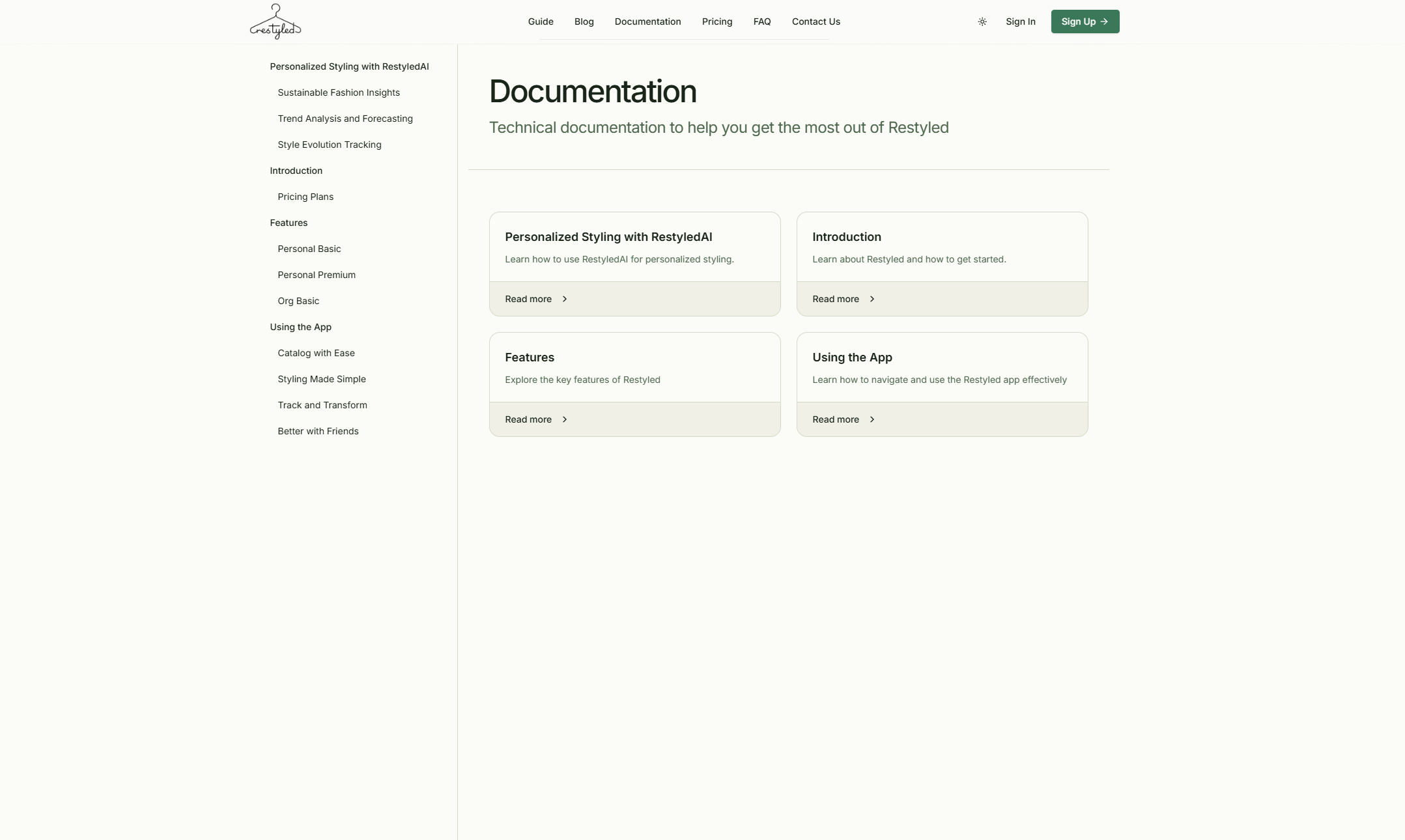This screenshot has height=840, width=1405.
Task: Click the Sign In link
Action: [x=1020, y=21]
